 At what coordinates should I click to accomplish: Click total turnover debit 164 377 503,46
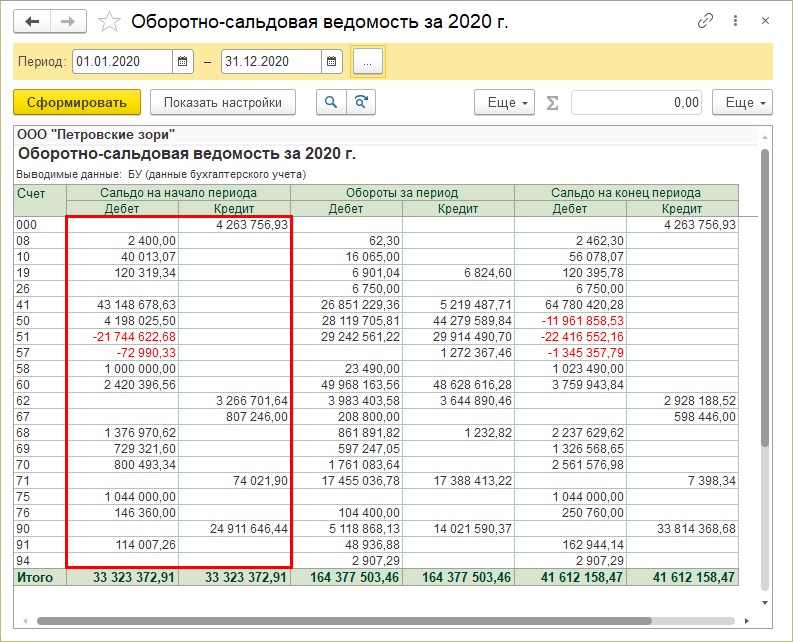[355, 577]
